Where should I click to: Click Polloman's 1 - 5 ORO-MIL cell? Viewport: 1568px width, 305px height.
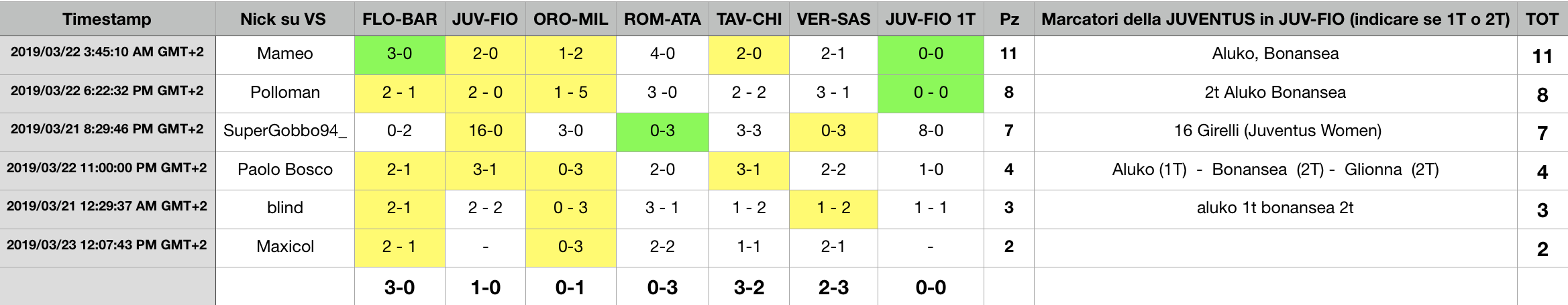click(571, 93)
